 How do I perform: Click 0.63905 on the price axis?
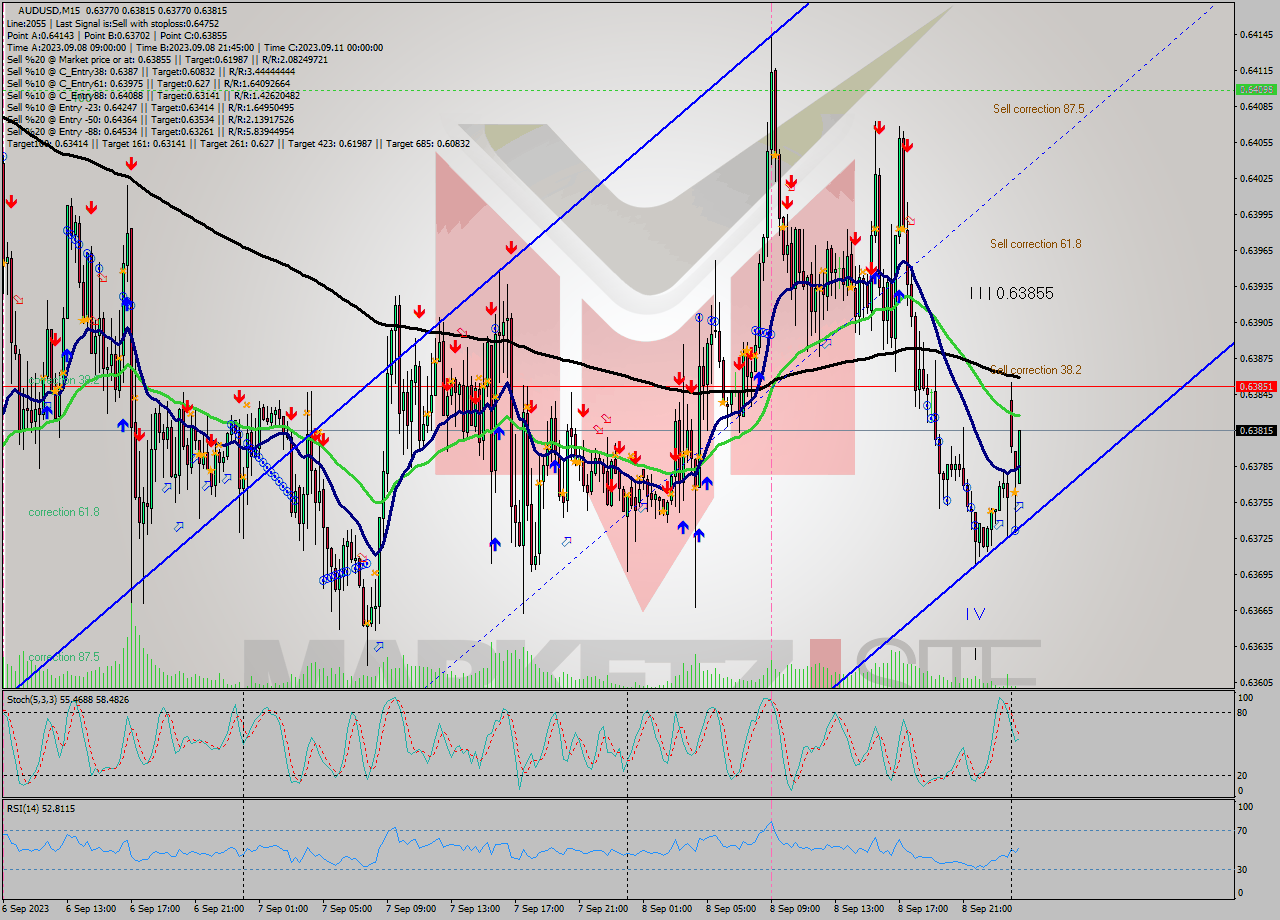pyautogui.click(x=1257, y=322)
